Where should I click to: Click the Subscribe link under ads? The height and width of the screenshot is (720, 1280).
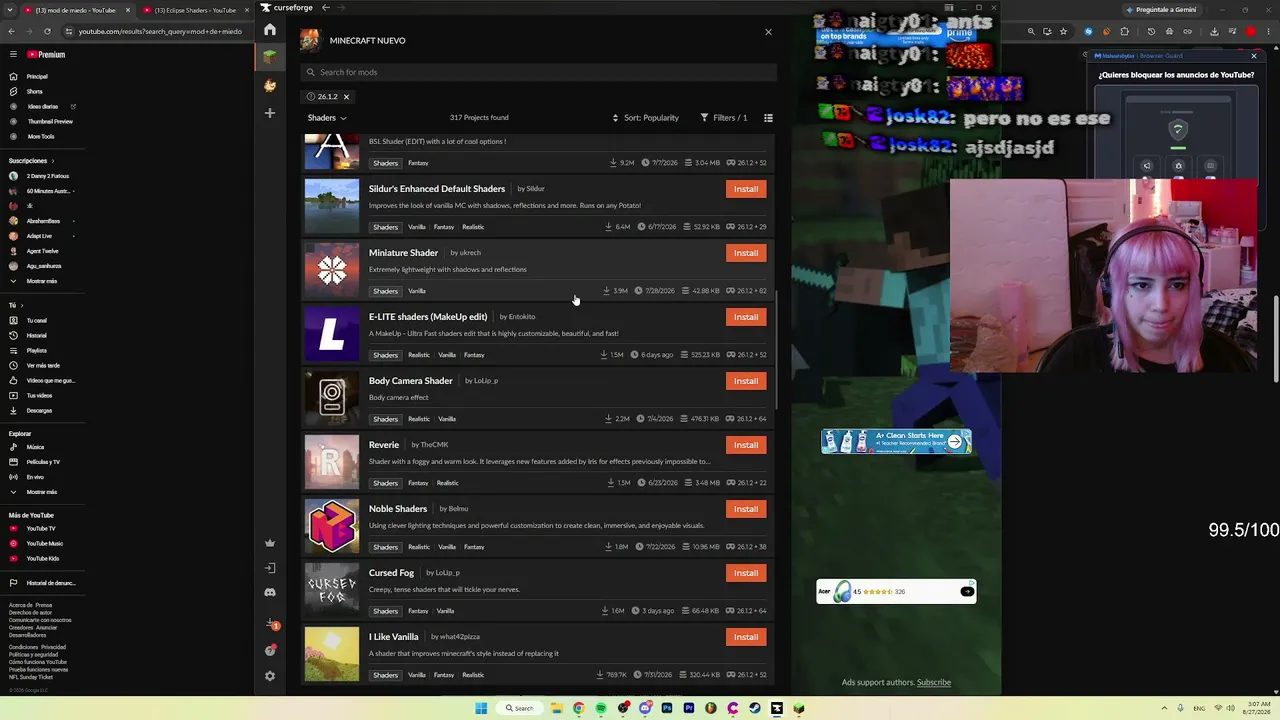click(x=934, y=683)
